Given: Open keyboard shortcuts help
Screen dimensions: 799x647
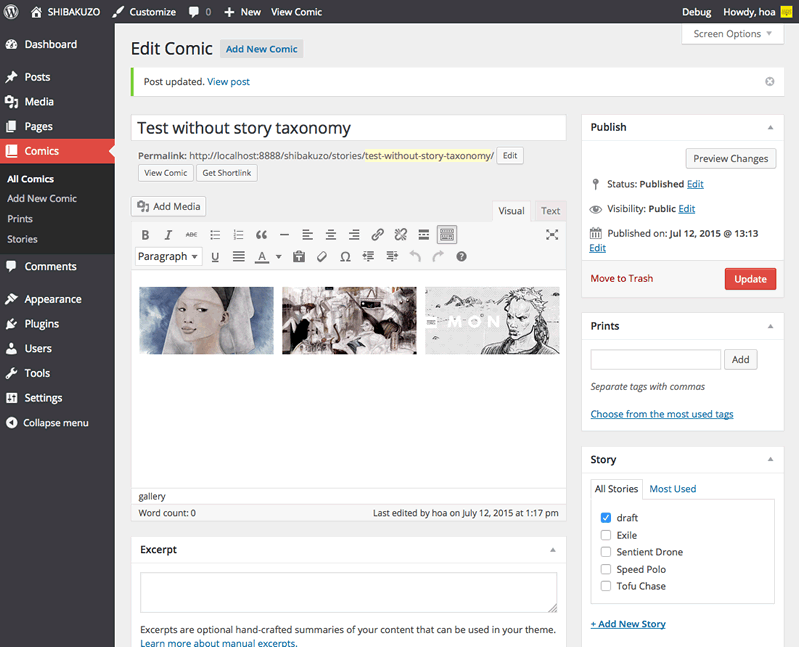Looking at the screenshot, I should click(461, 257).
